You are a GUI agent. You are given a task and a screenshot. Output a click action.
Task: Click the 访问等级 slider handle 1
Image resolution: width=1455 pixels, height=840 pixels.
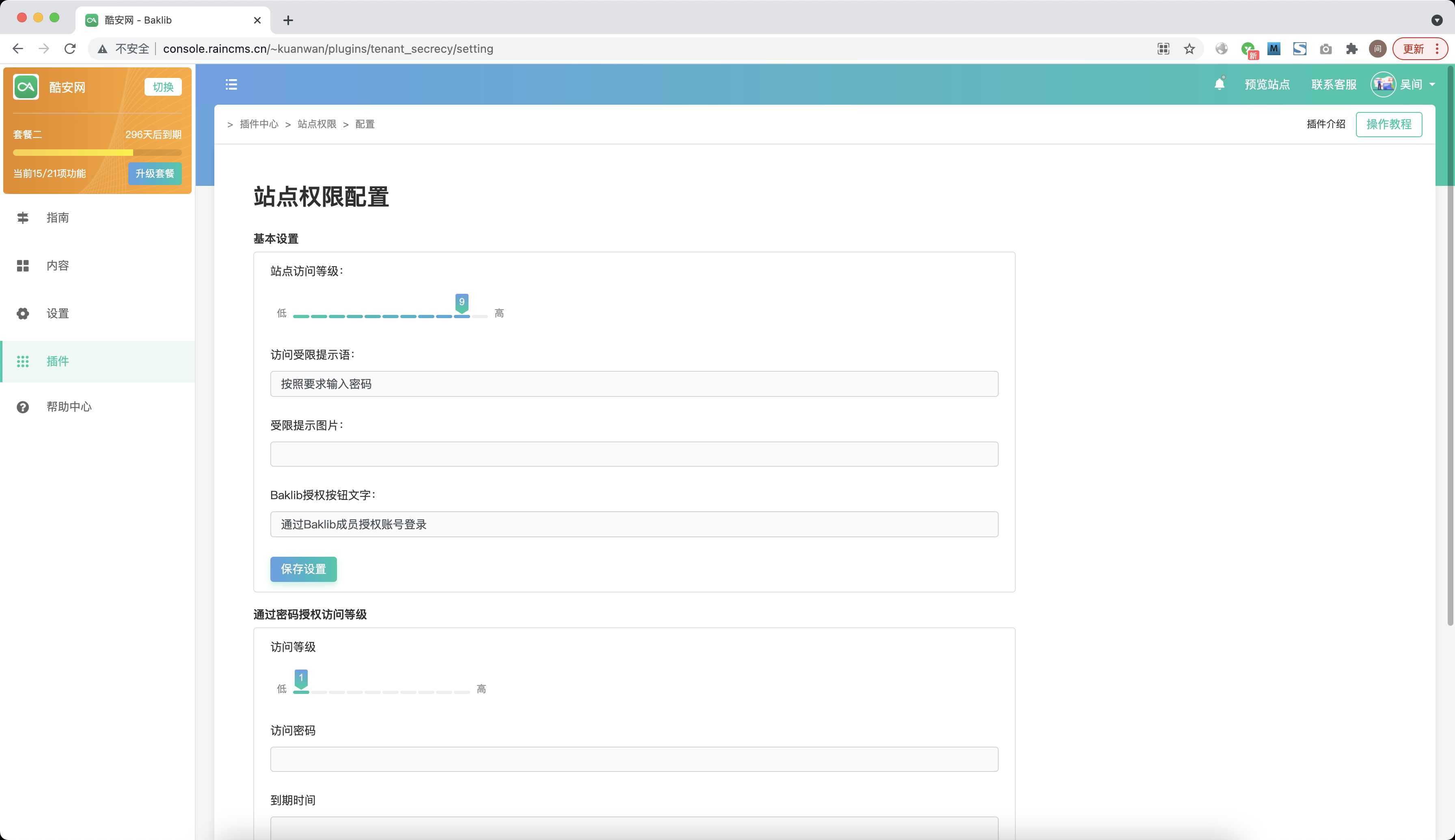[301, 679]
